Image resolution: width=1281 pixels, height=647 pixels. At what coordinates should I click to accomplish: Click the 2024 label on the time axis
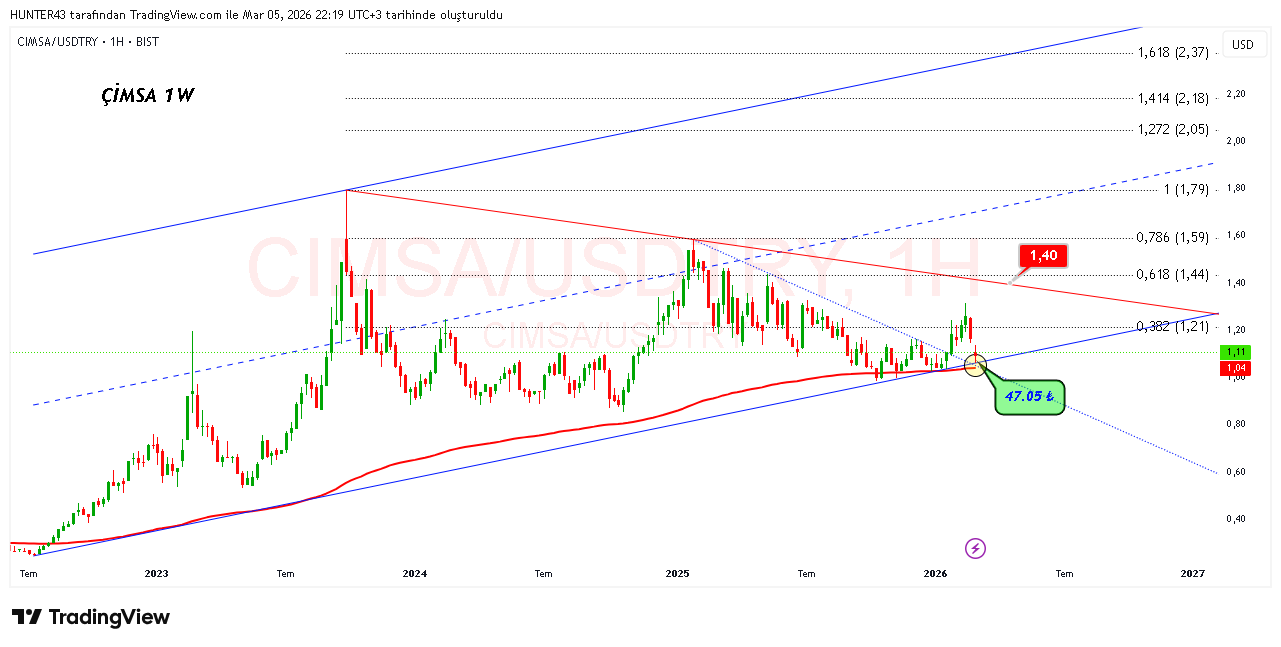[x=414, y=574]
